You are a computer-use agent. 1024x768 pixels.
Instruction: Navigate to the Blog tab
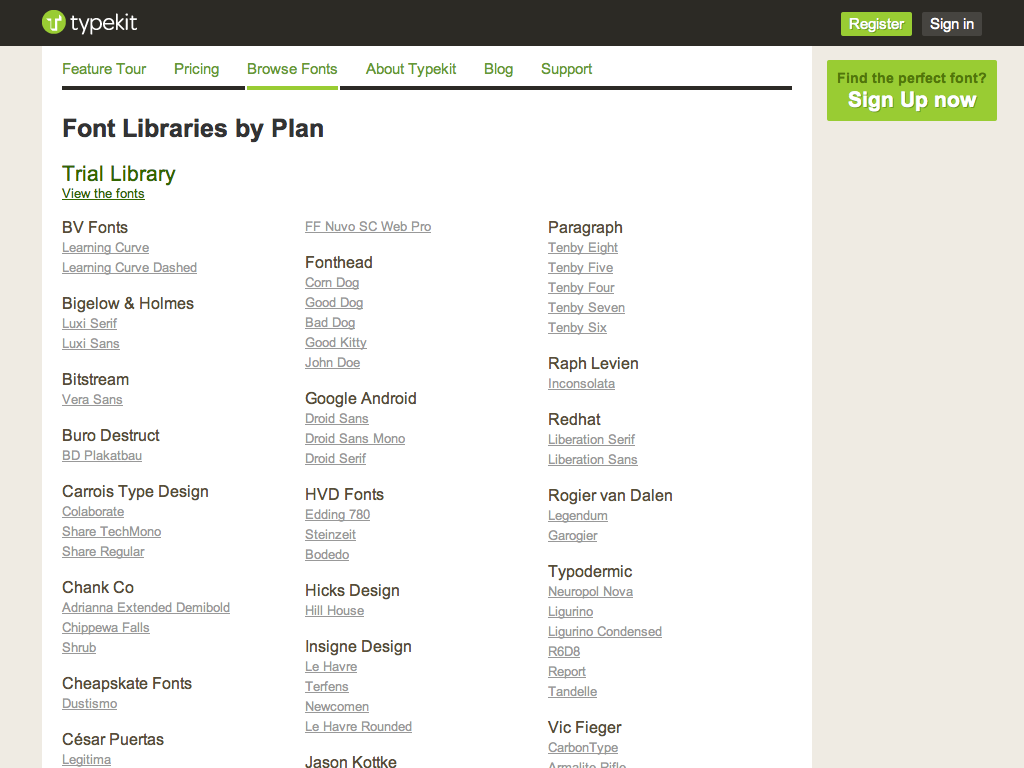point(498,69)
